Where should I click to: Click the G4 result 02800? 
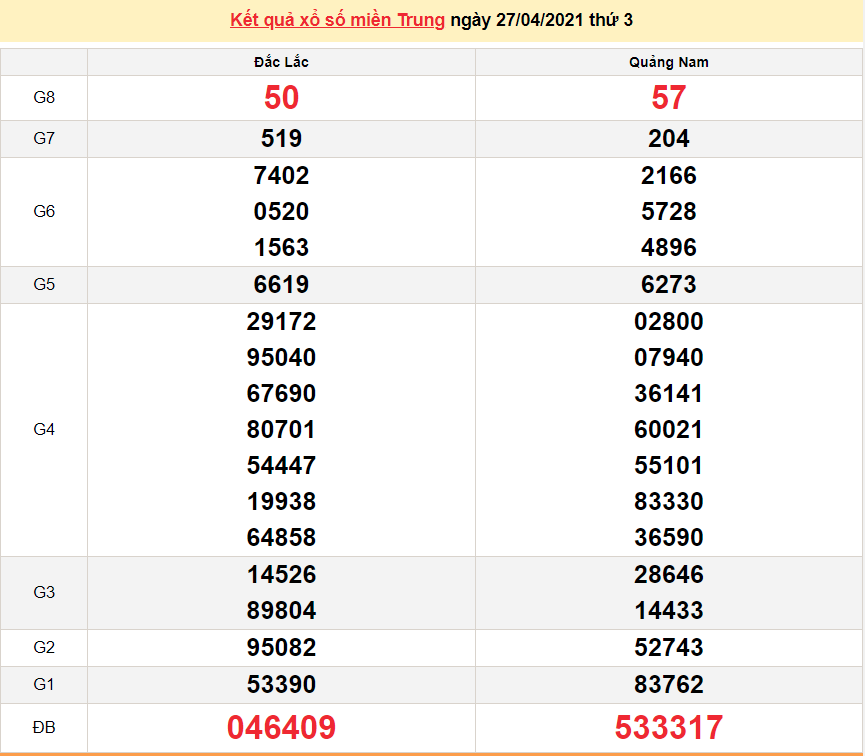(669, 322)
